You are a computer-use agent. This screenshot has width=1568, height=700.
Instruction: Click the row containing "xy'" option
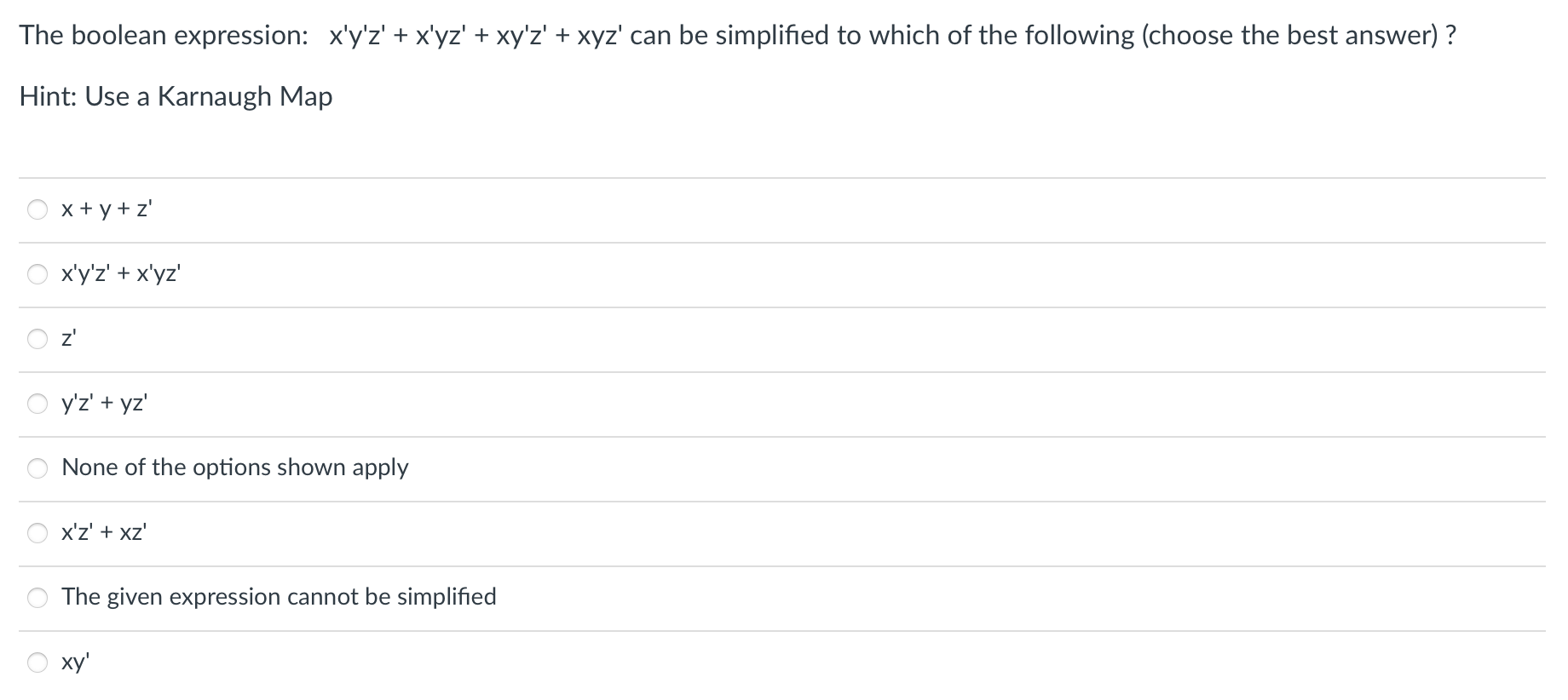pos(511,662)
